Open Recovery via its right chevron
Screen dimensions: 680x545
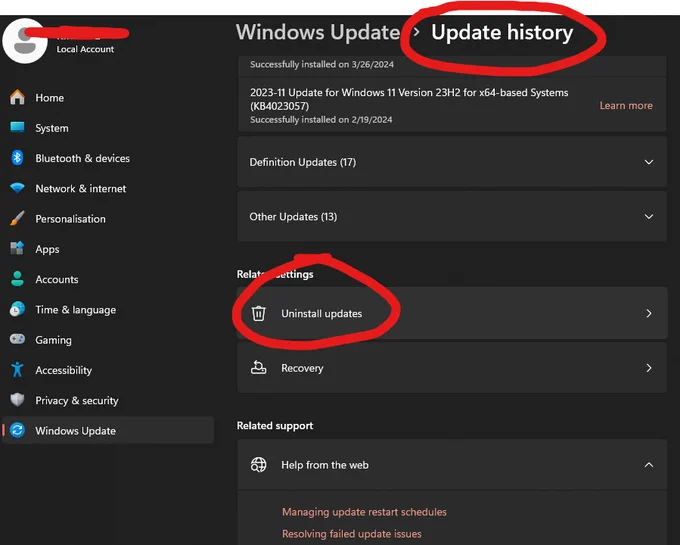point(649,368)
